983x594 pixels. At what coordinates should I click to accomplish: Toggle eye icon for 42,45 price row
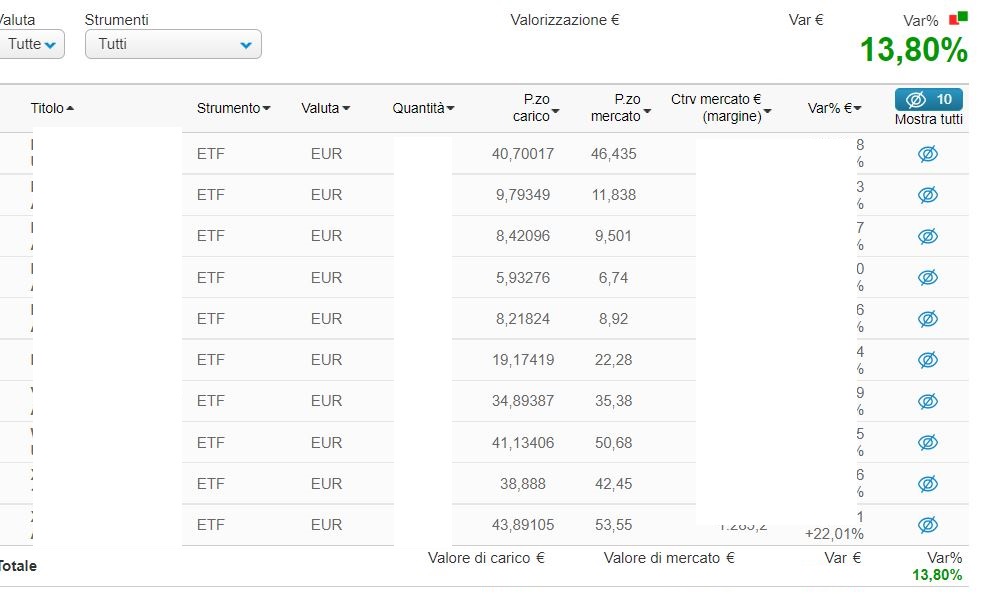(x=928, y=484)
